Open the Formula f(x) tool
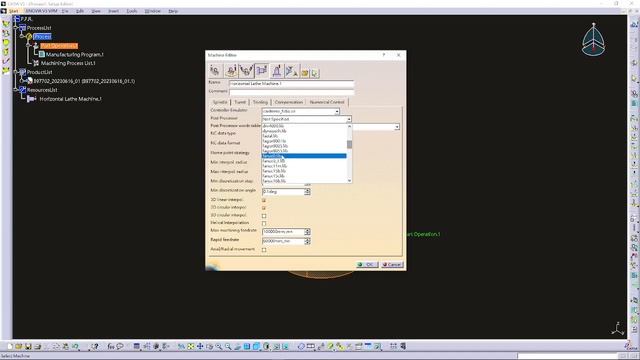The height and width of the screenshot is (360, 640). (111, 347)
